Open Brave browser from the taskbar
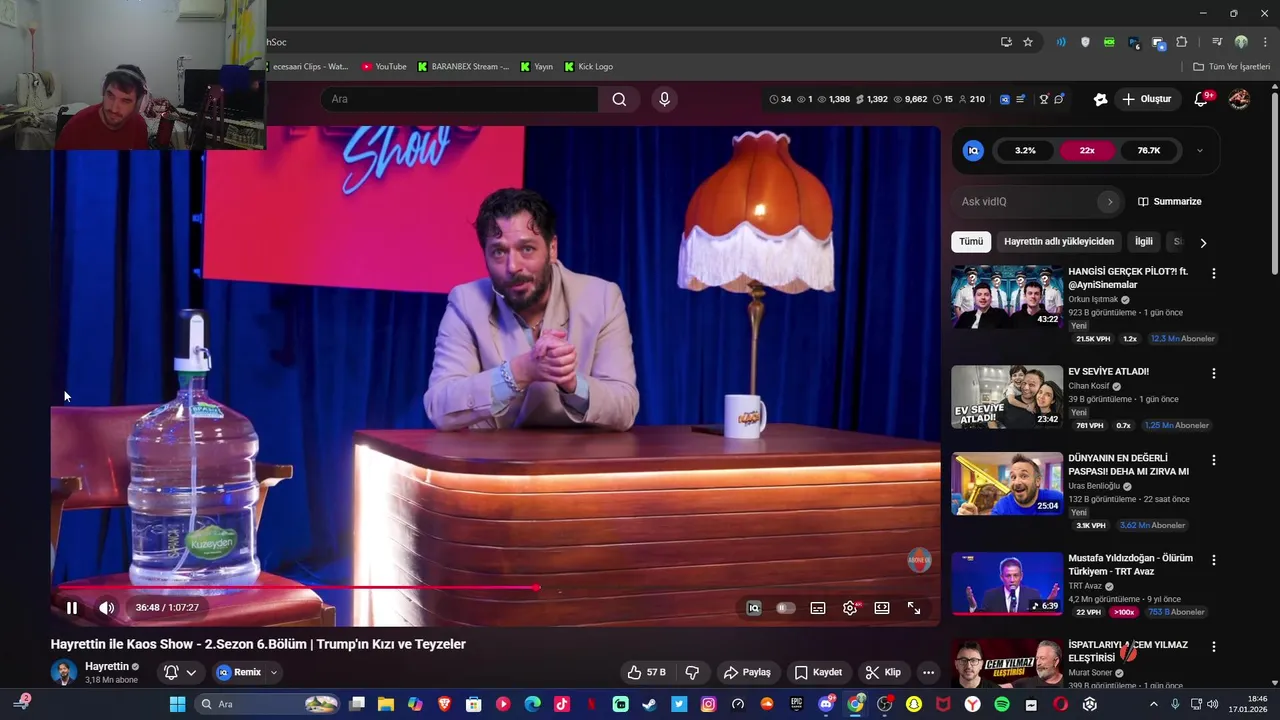1280x720 pixels. [x=444, y=704]
